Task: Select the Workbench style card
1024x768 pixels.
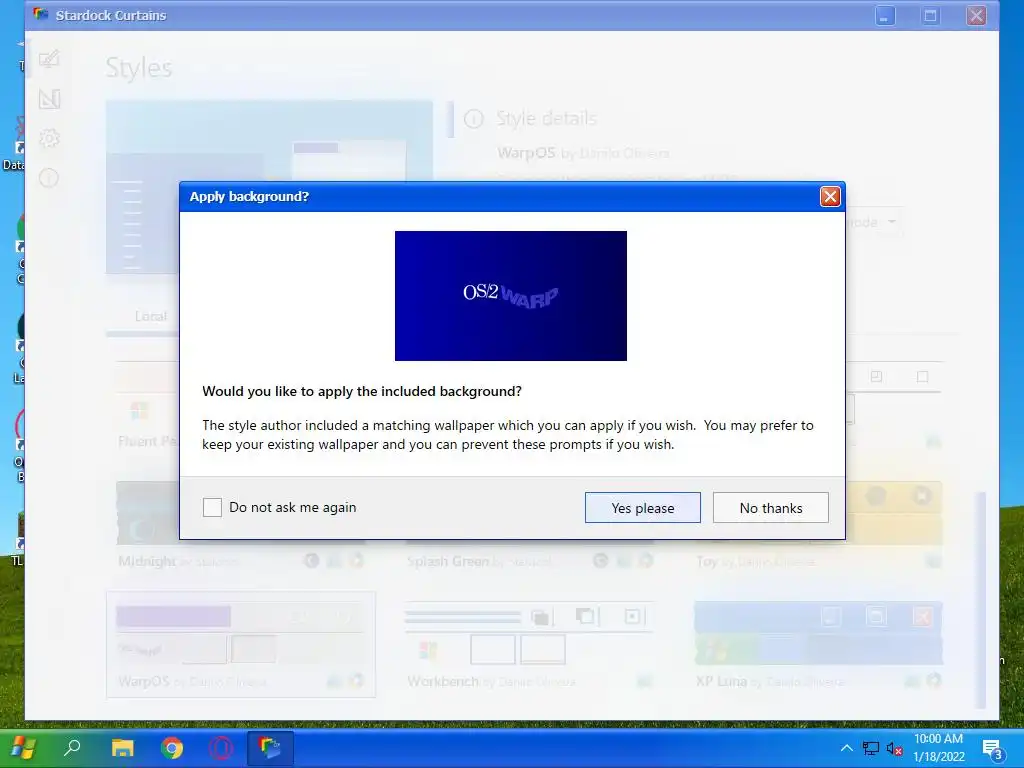Action: [x=529, y=645]
